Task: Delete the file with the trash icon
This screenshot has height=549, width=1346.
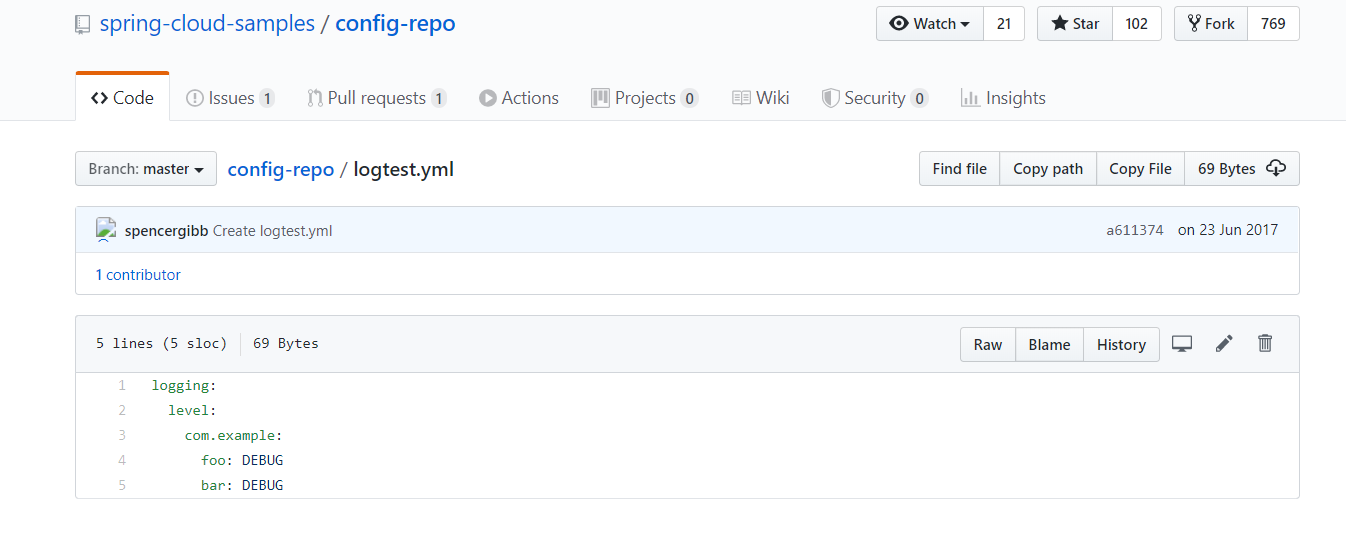Action: click(1265, 343)
